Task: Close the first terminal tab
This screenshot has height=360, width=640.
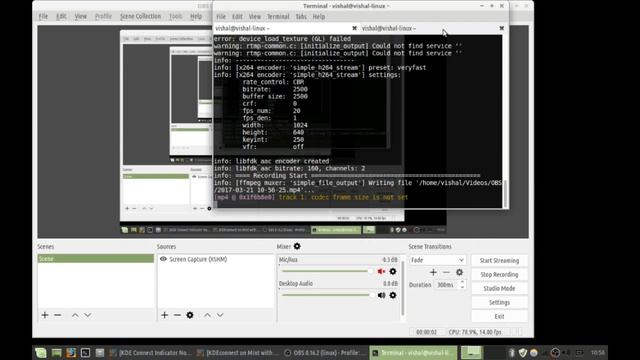Action: [354, 28]
